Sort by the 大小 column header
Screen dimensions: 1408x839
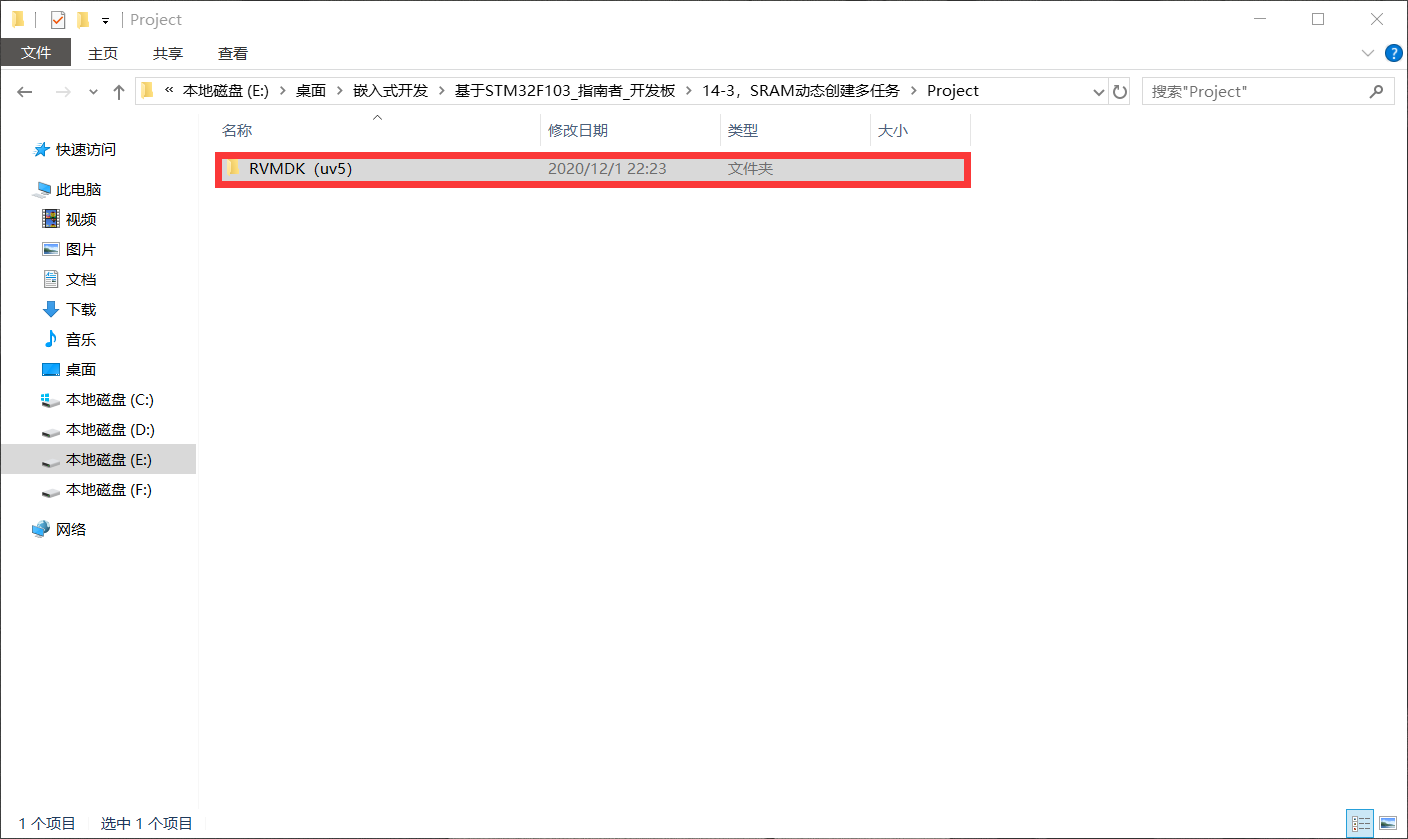tap(893, 131)
